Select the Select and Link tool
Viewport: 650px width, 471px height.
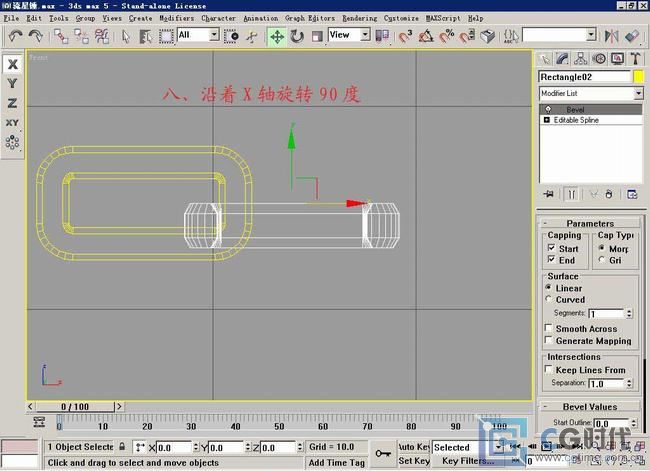(61, 36)
